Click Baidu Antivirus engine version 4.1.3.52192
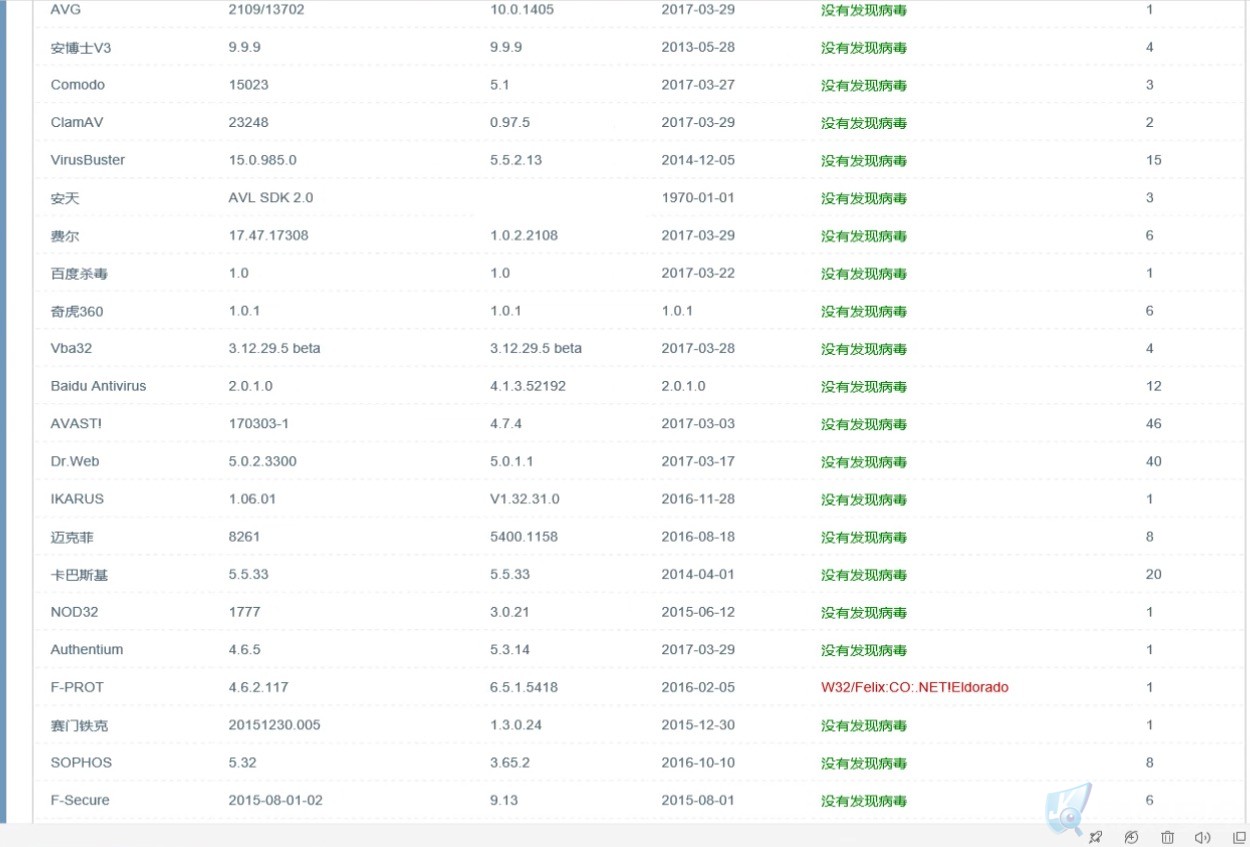The height and width of the screenshot is (847, 1250). (528, 386)
